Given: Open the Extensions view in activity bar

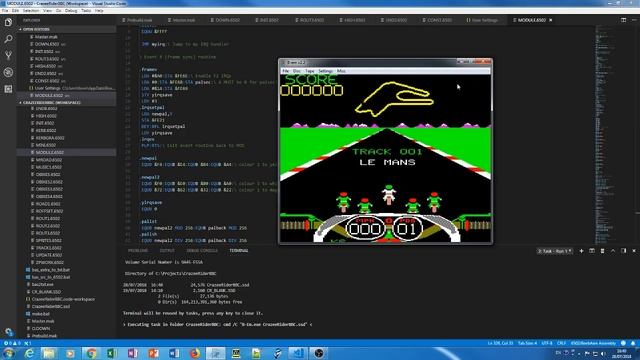Looking at the screenshot, I should 8,89.
